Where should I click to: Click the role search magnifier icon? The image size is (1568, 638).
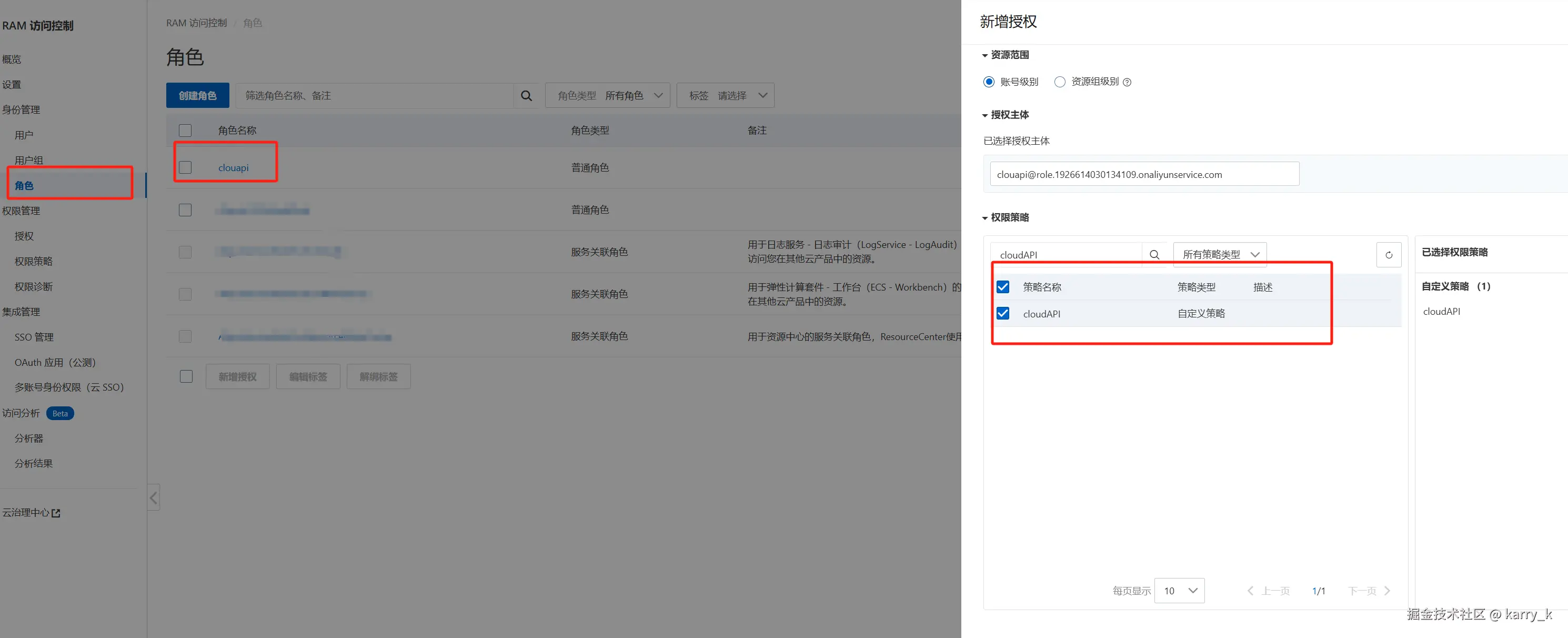pos(526,96)
